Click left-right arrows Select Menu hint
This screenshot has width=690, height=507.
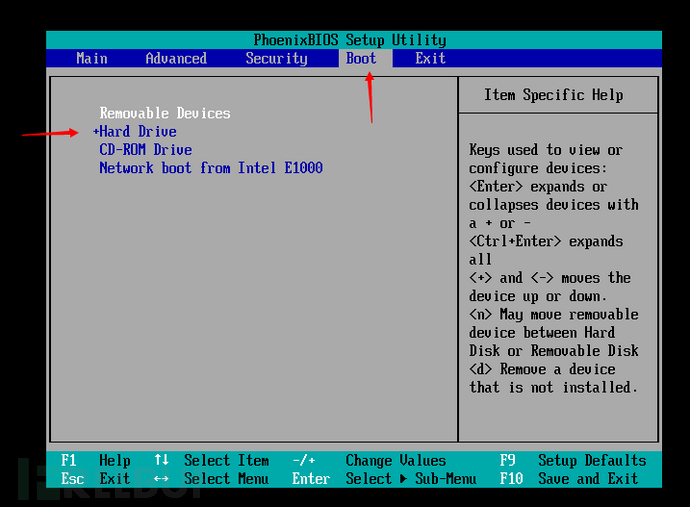[212, 478]
